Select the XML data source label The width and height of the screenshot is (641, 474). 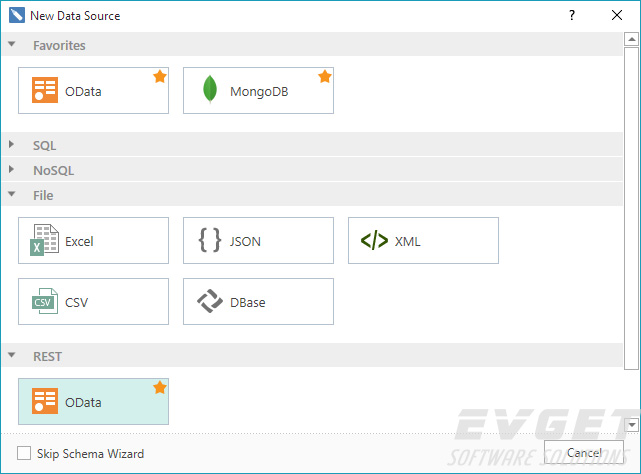point(408,241)
